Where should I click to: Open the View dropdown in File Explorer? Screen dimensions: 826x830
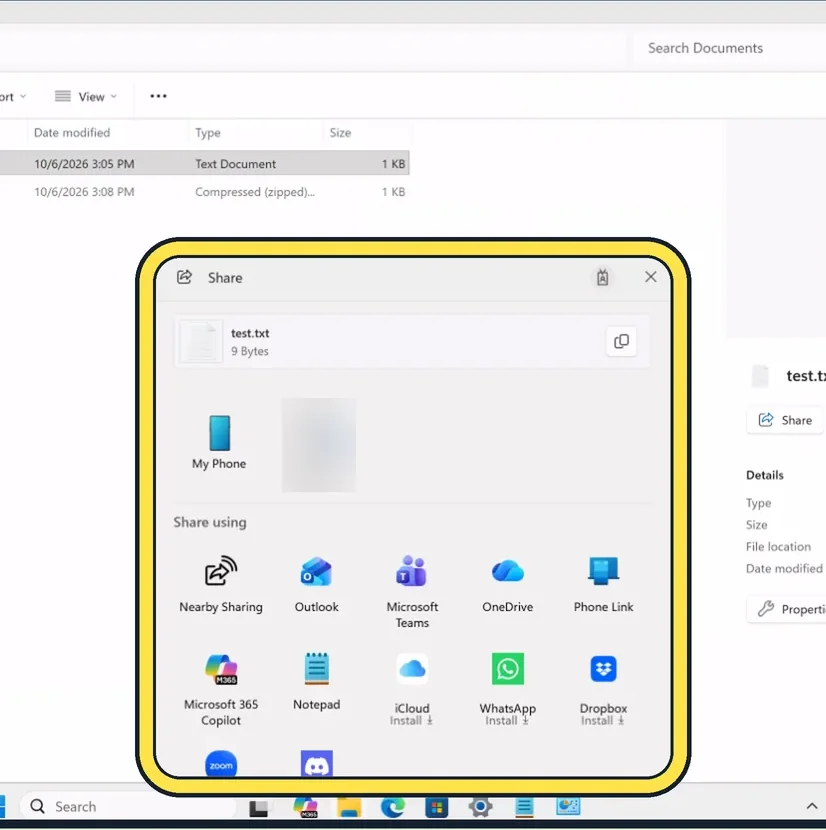click(86, 96)
